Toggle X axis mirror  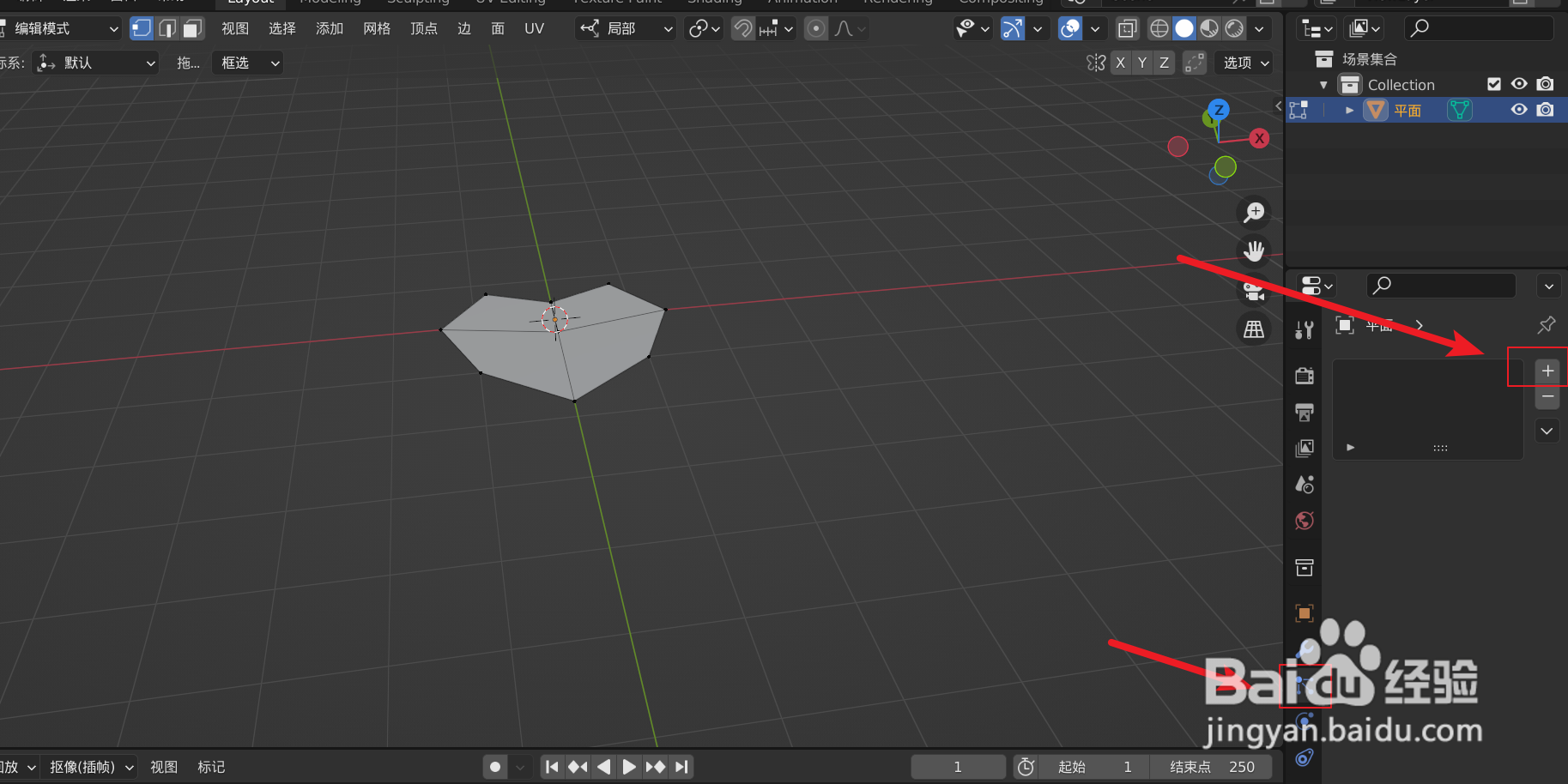(x=1120, y=63)
